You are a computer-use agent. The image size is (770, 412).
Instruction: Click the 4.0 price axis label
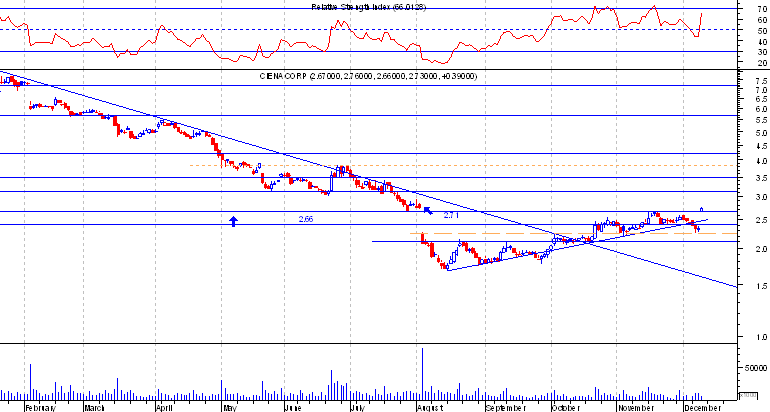pos(762,161)
